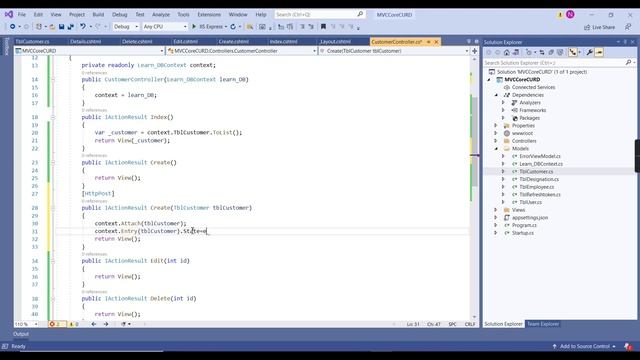Viewport: 640px width, 360px height.
Task: Open the Build menu
Action: pyautogui.click(x=98, y=14)
